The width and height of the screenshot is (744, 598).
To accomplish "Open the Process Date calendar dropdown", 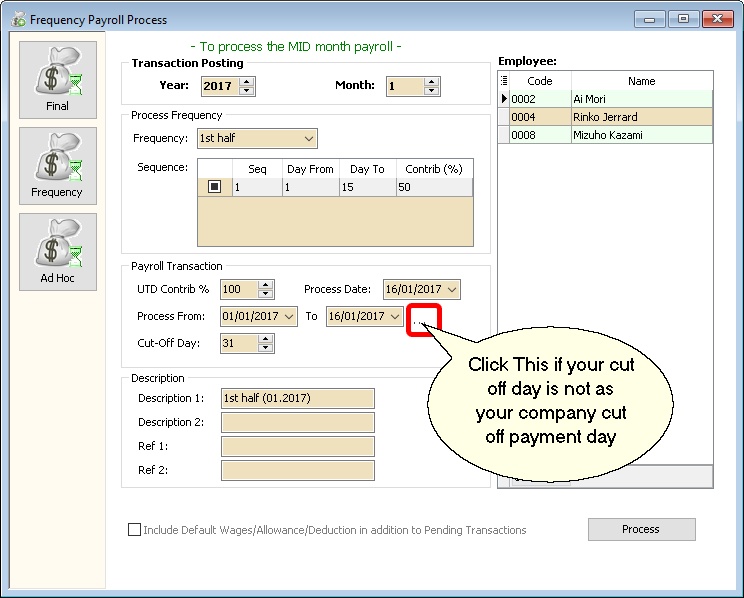I will pos(452,289).
